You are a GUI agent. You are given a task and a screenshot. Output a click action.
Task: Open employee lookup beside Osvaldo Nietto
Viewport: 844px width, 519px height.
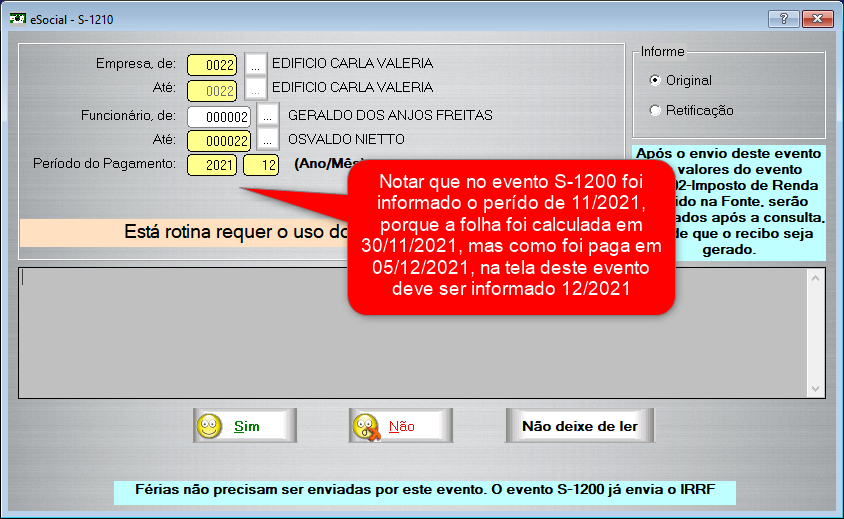(x=268, y=139)
